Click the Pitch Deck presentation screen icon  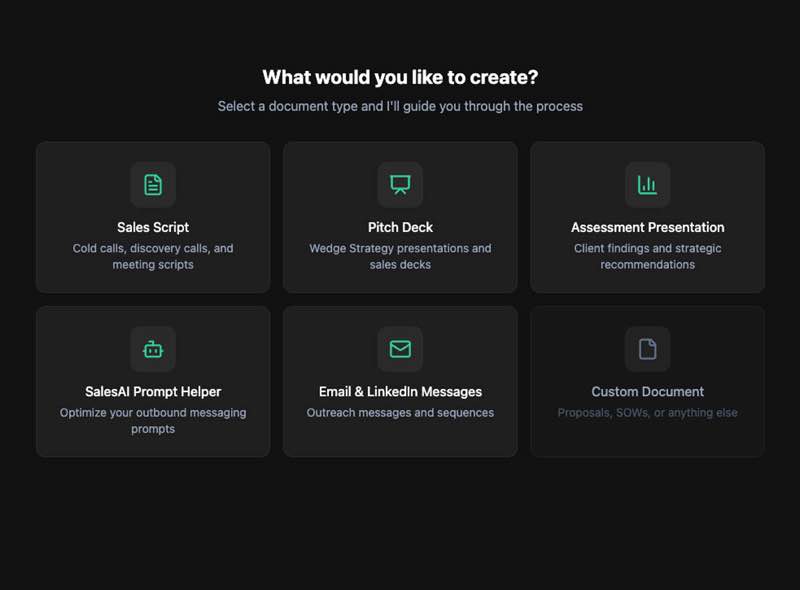coord(400,185)
